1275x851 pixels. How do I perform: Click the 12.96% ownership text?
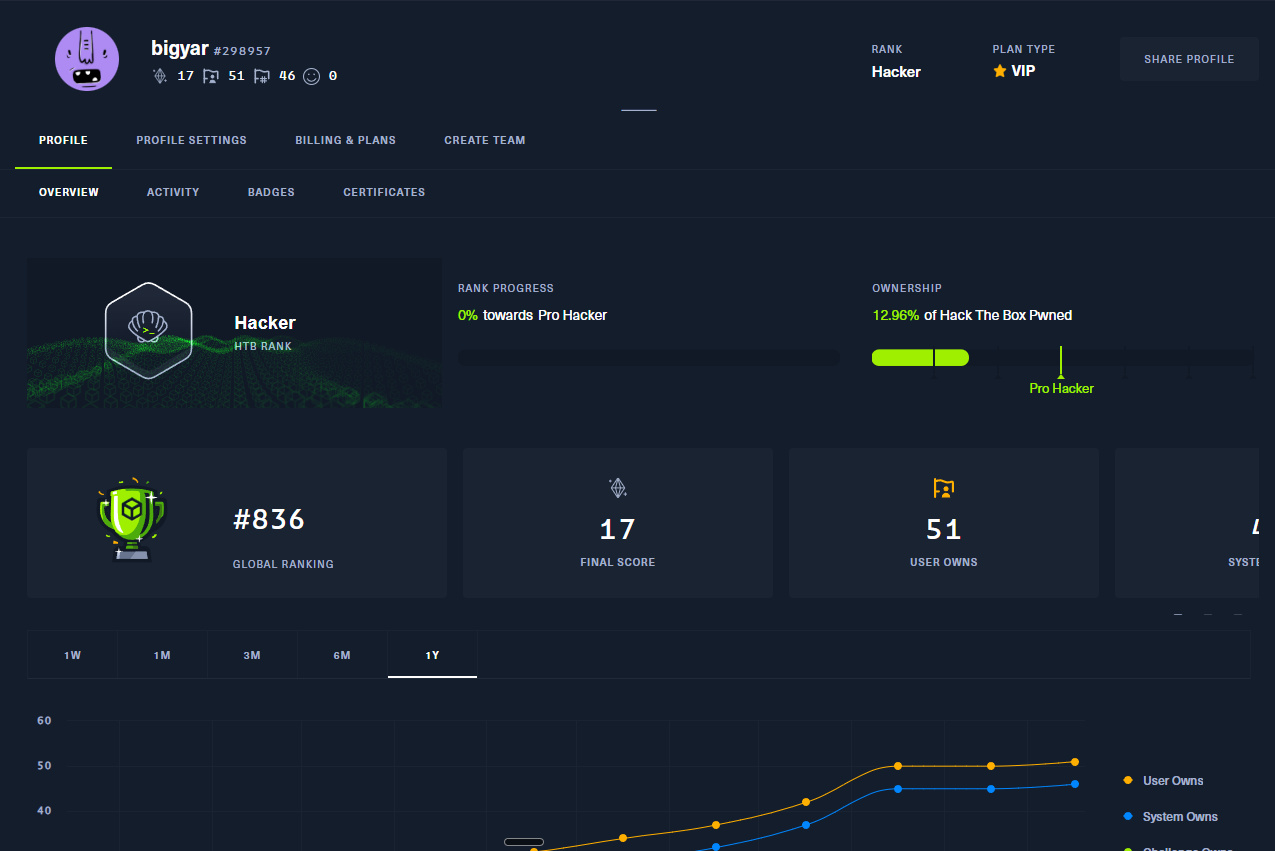click(x=896, y=315)
